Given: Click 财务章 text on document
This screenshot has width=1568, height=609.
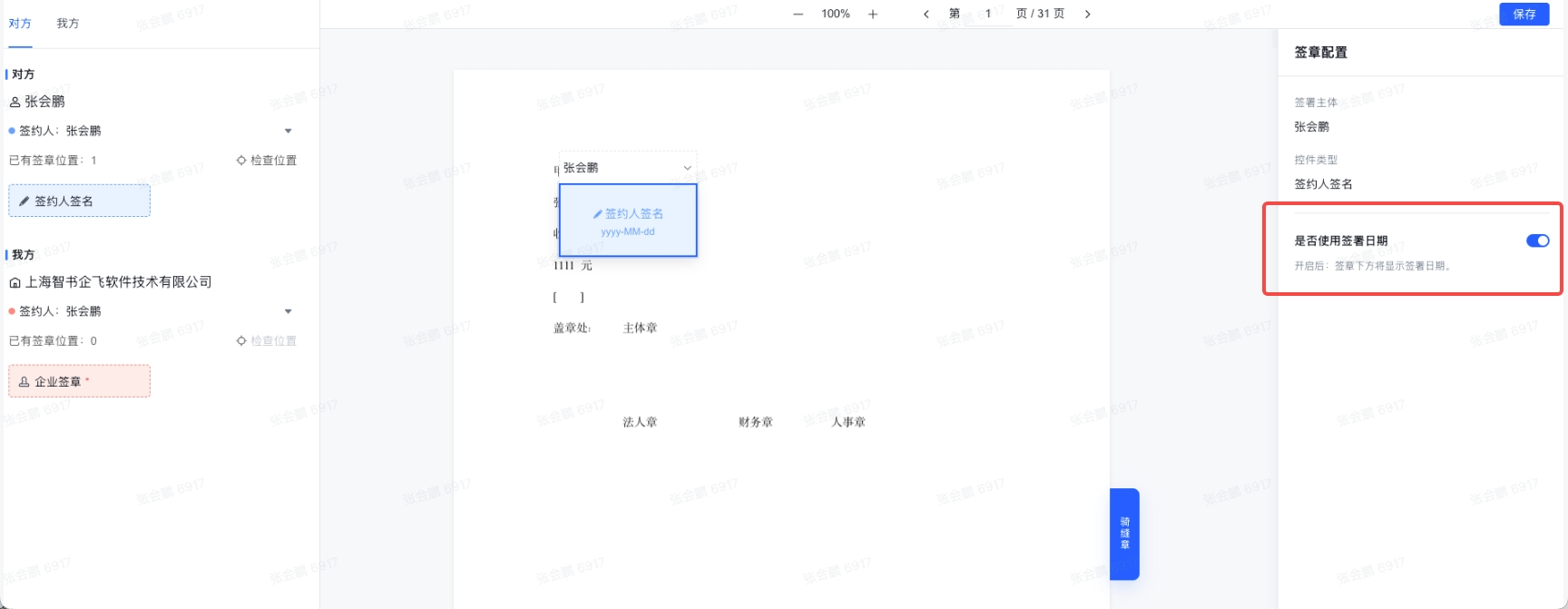Looking at the screenshot, I should [x=755, y=422].
